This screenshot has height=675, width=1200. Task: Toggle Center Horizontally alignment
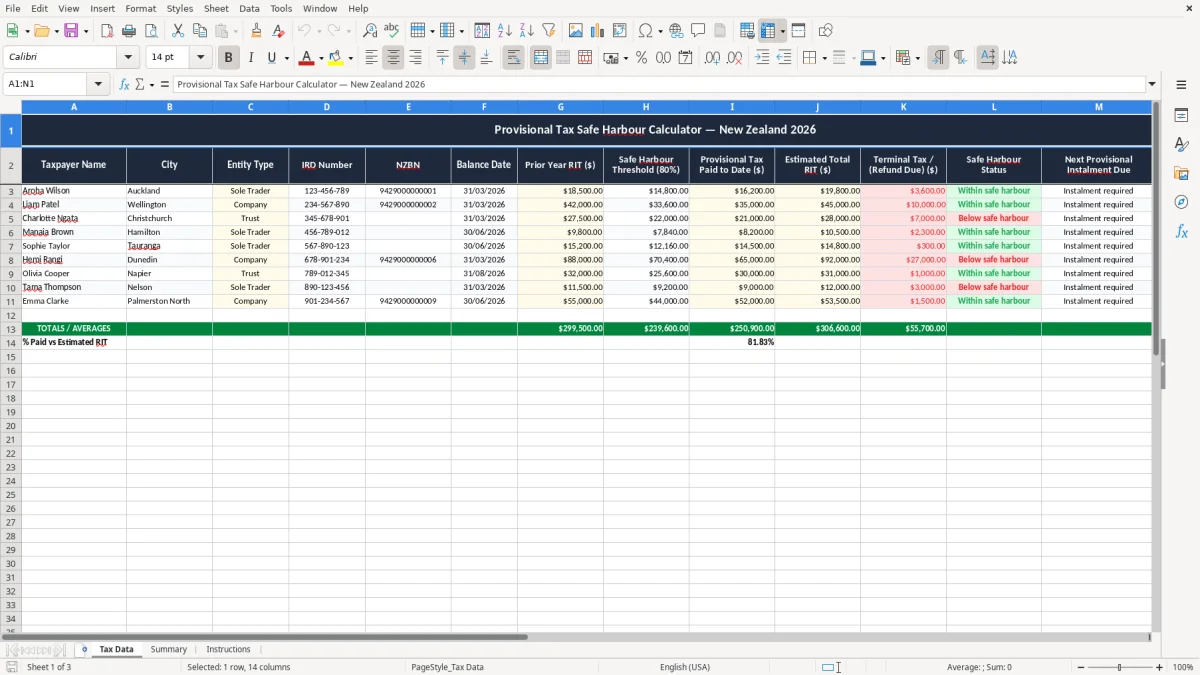pos(393,58)
